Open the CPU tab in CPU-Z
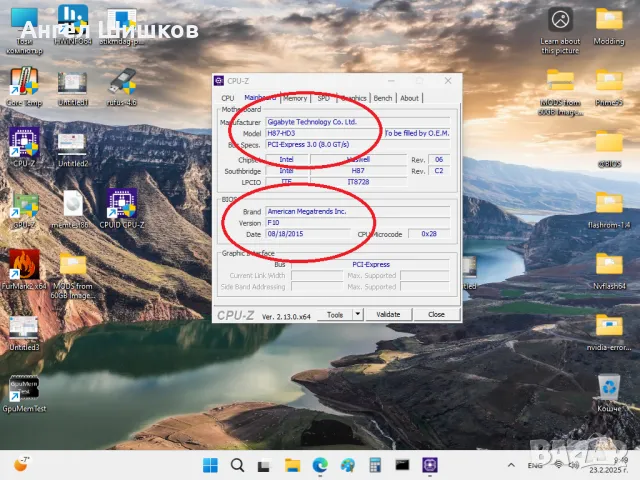The width and height of the screenshot is (640, 480). click(228, 98)
